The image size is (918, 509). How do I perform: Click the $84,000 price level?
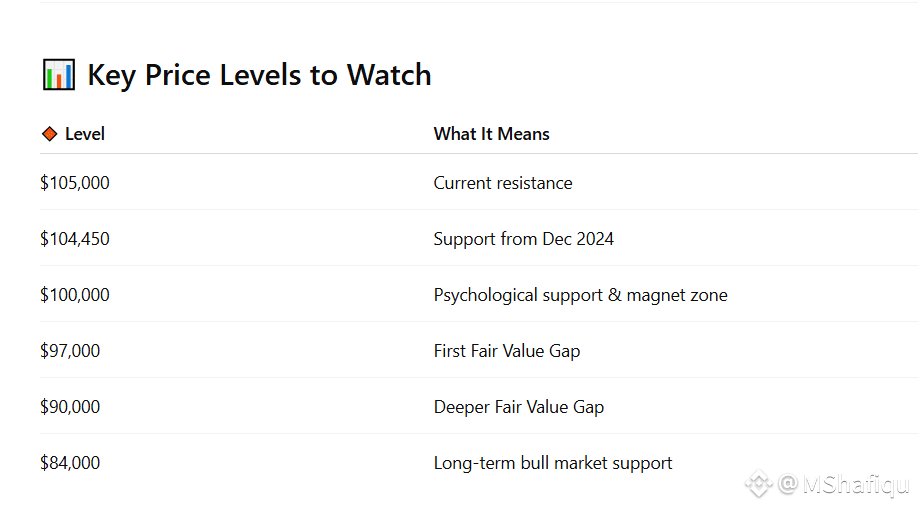[x=70, y=463]
